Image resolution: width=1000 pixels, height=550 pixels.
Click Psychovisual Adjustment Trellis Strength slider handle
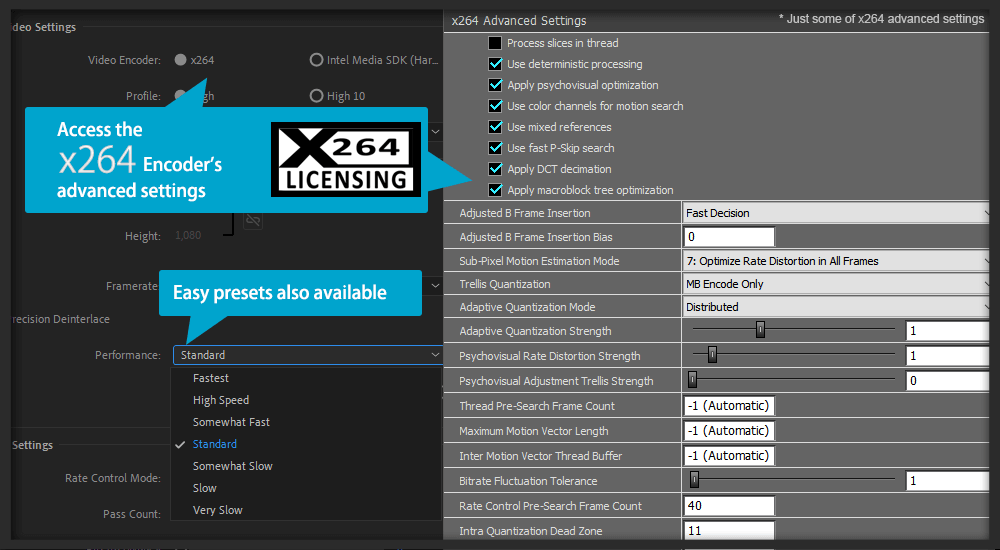[x=693, y=380]
